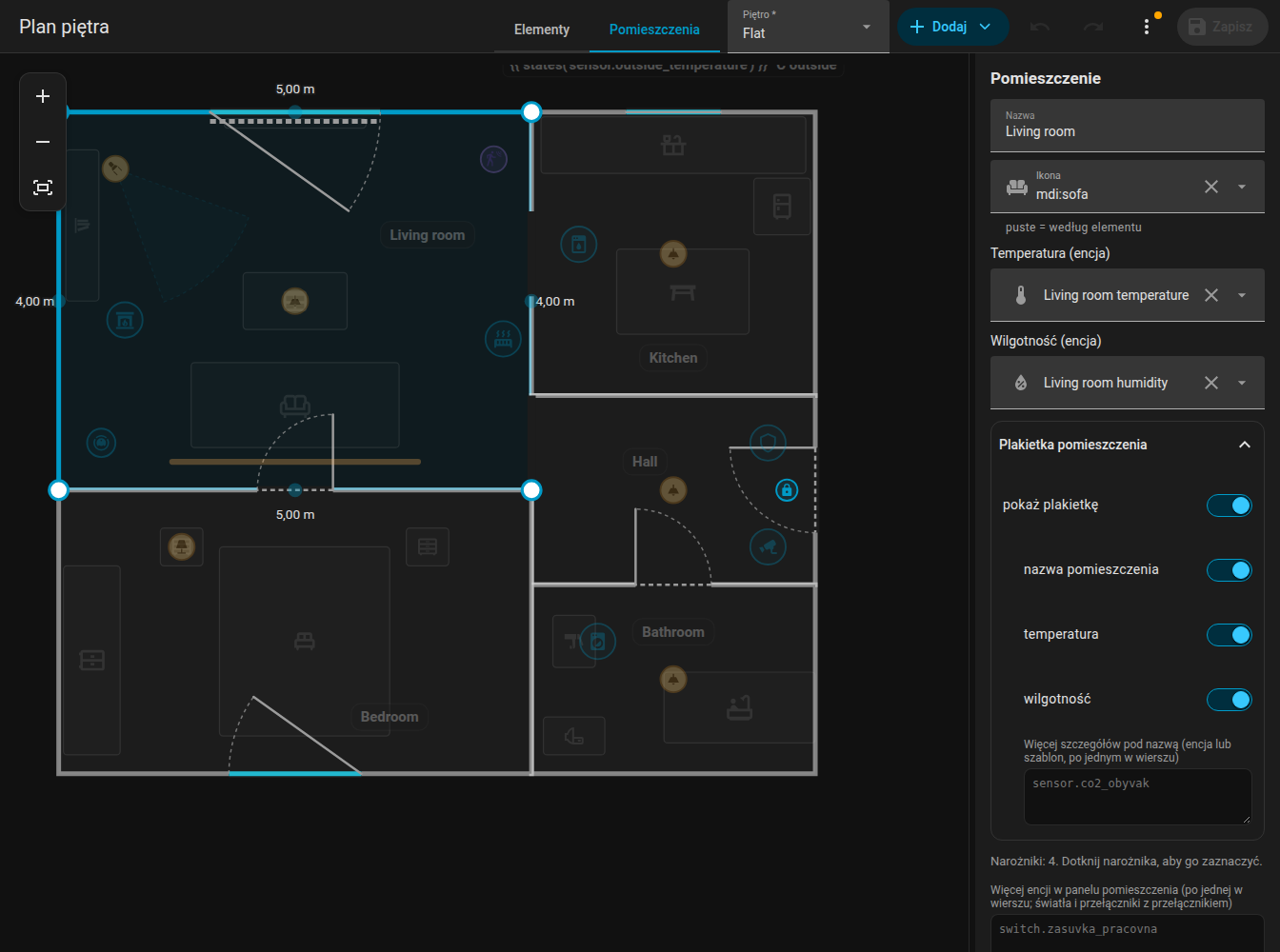Select top-right corner handle of Living room
The width and height of the screenshot is (1280, 952).
coord(531,112)
